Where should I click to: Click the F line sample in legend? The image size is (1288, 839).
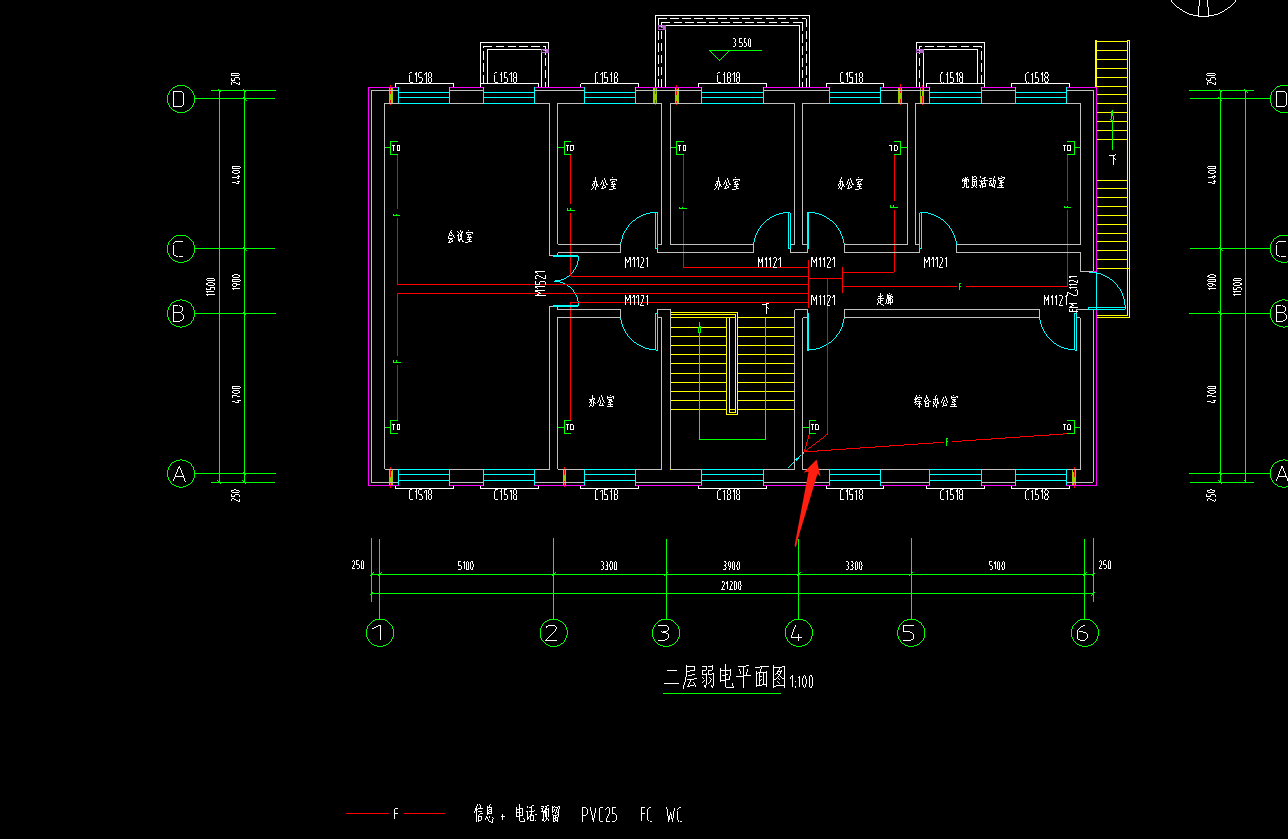click(x=396, y=815)
